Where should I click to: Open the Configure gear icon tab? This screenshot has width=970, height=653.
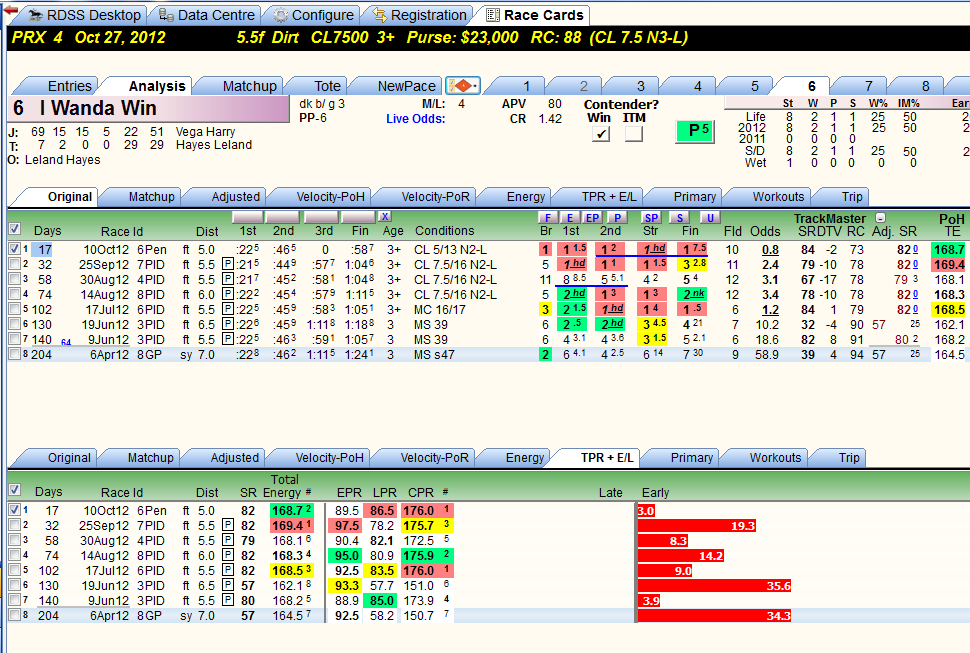click(314, 15)
